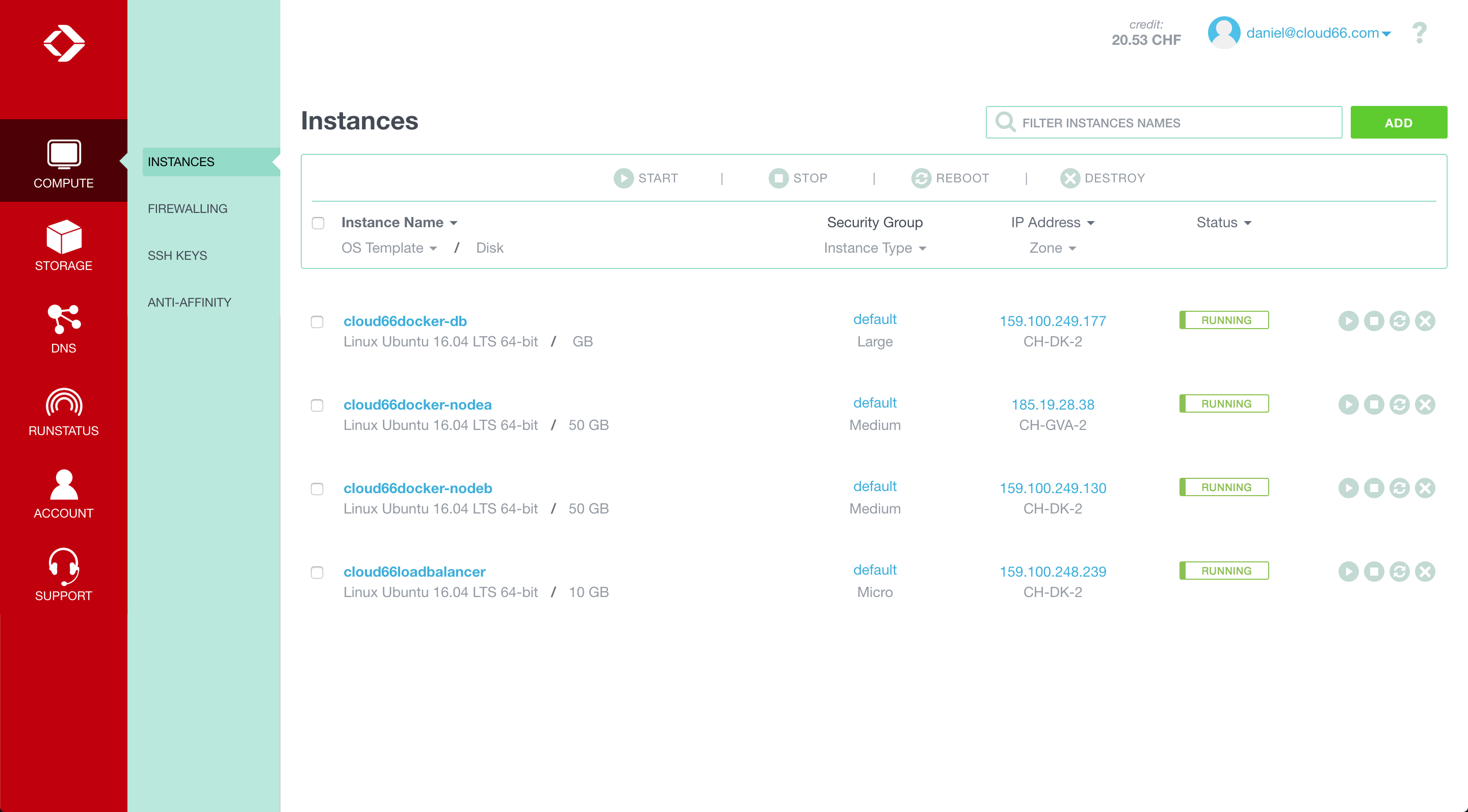The width and height of the screenshot is (1468, 812).
Task: Reboot cloud66docker-db using its reboot icon
Action: (1400, 321)
